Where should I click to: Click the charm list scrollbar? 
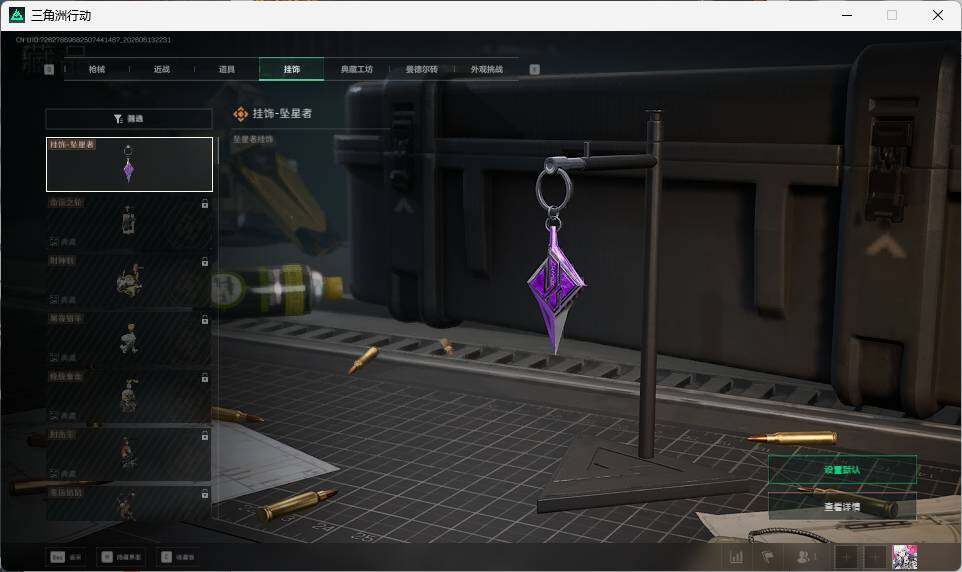point(217,153)
